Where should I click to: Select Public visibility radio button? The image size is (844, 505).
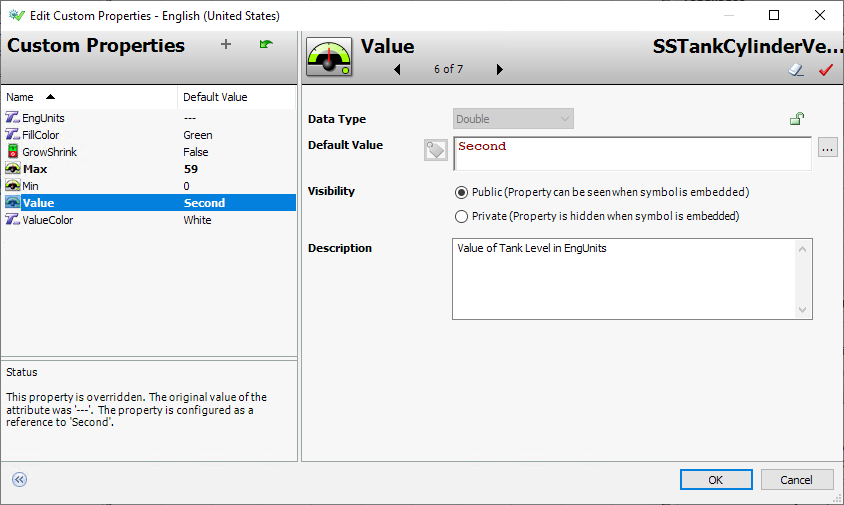click(x=461, y=192)
